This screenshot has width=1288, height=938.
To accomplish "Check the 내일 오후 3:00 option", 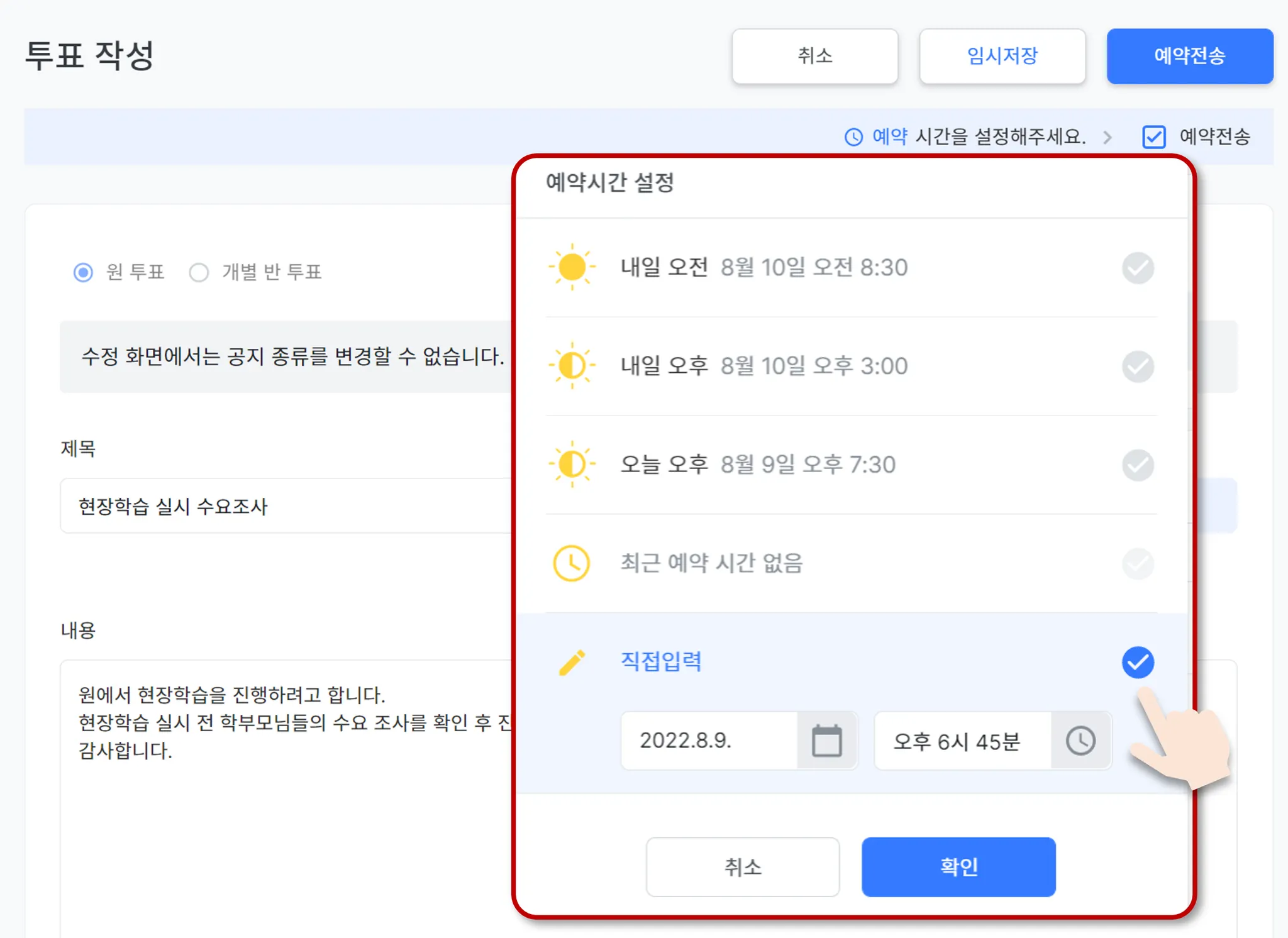I will coord(1138,367).
